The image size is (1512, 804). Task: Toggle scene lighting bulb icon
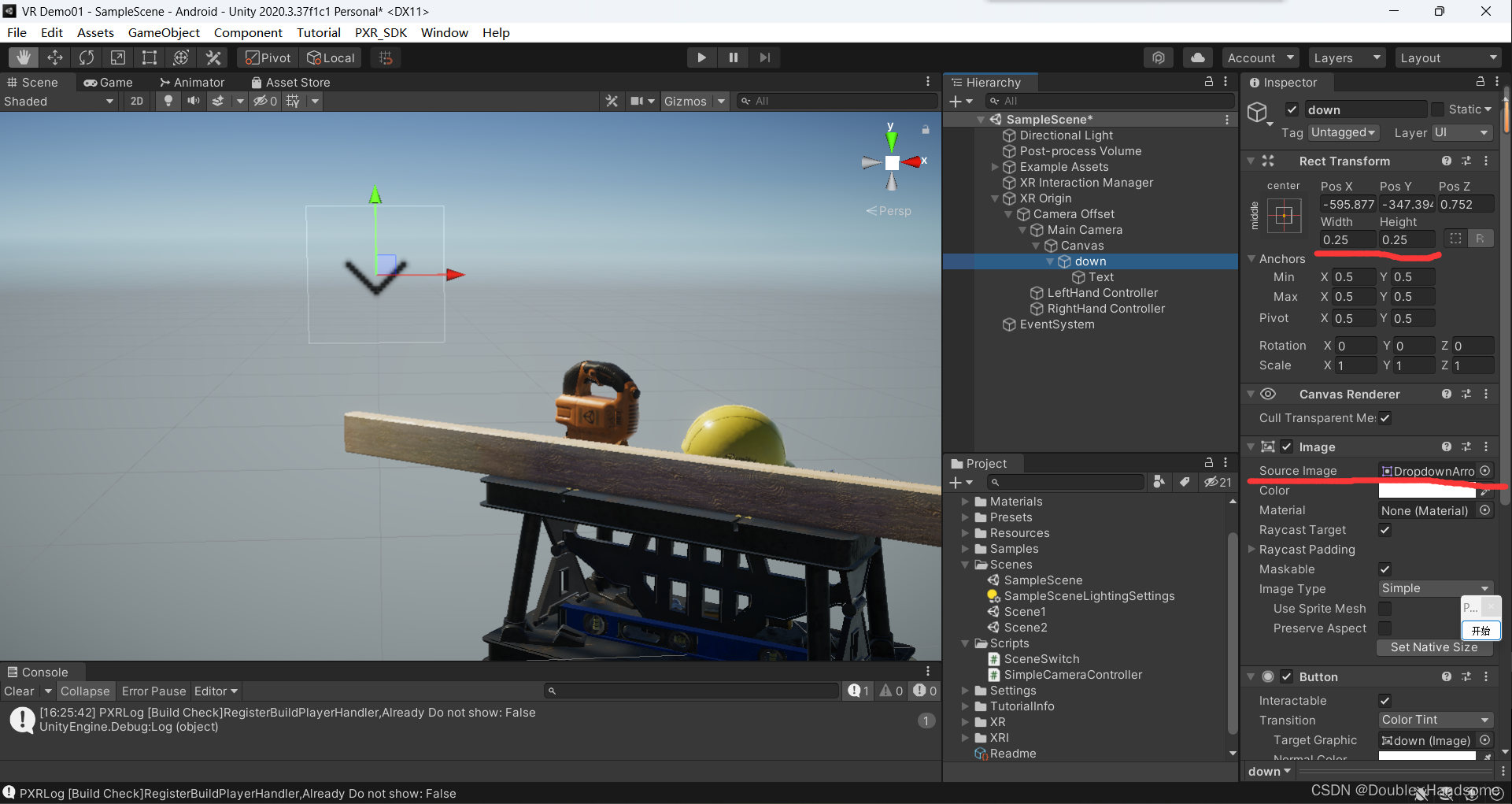[x=168, y=101]
